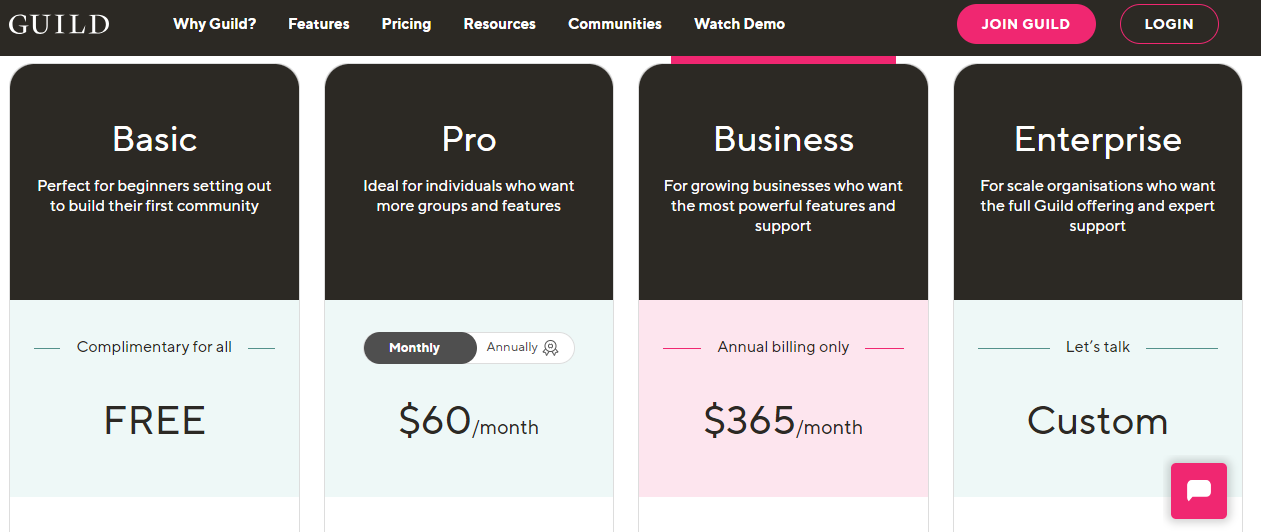Open the Why Guild? menu
Image resolution: width=1261 pixels, height=532 pixels.
coord(215,24)
